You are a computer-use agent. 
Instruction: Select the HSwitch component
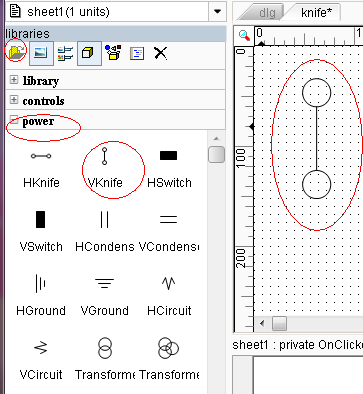169,168
